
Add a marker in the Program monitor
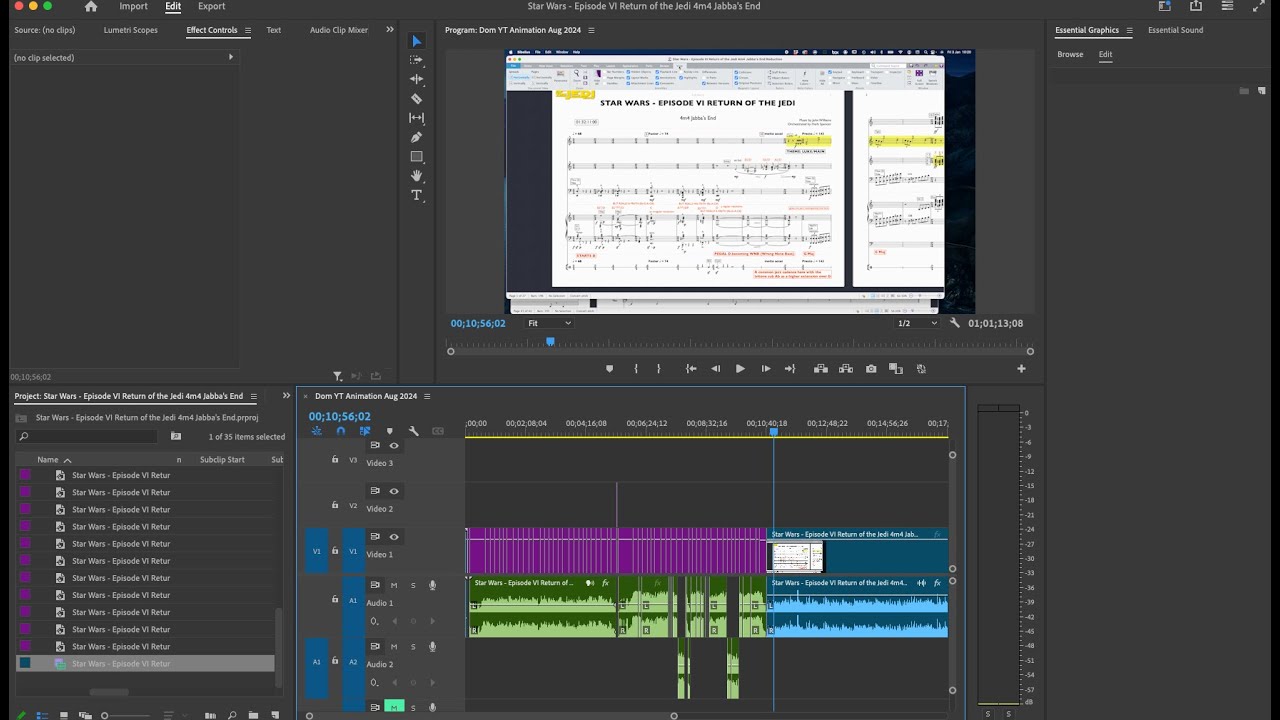pyautogui.click(x=609, y=369)
